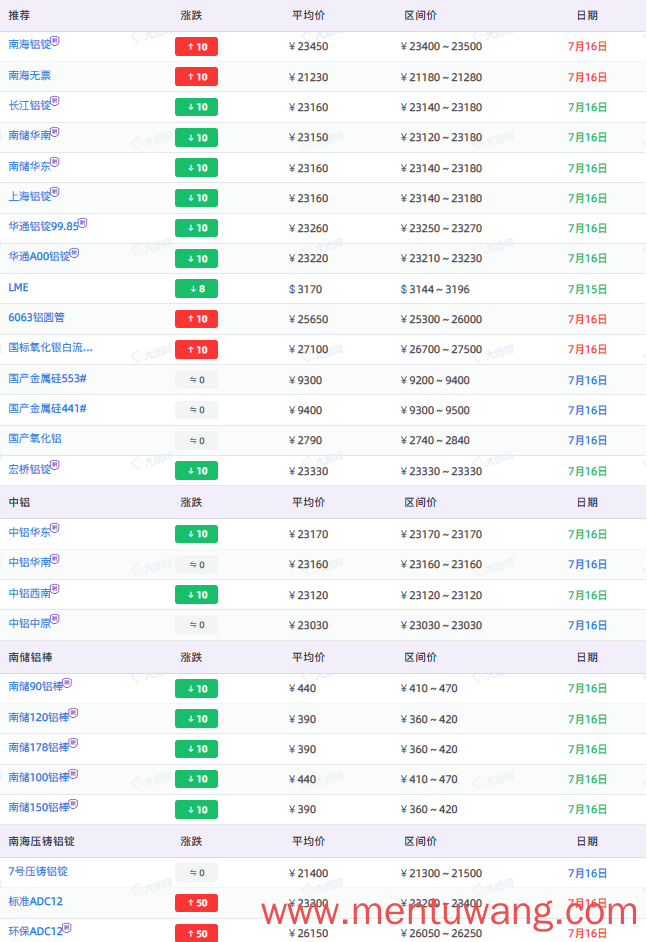The image size is (647, 942).
Task: Click the badge icon beside 南储90铝棒
Action: click(67, 682)
